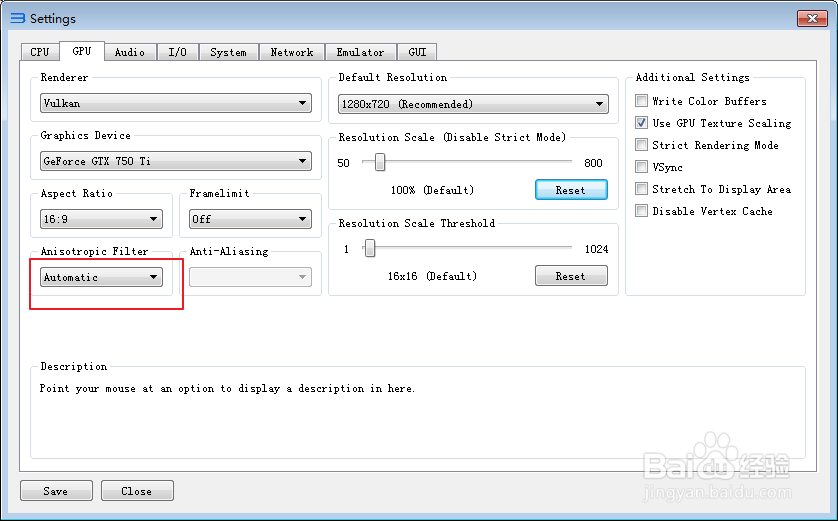838x521 pixels.
Task: Click the 'Renderer' group label
Action: click(x=64, y=77)
